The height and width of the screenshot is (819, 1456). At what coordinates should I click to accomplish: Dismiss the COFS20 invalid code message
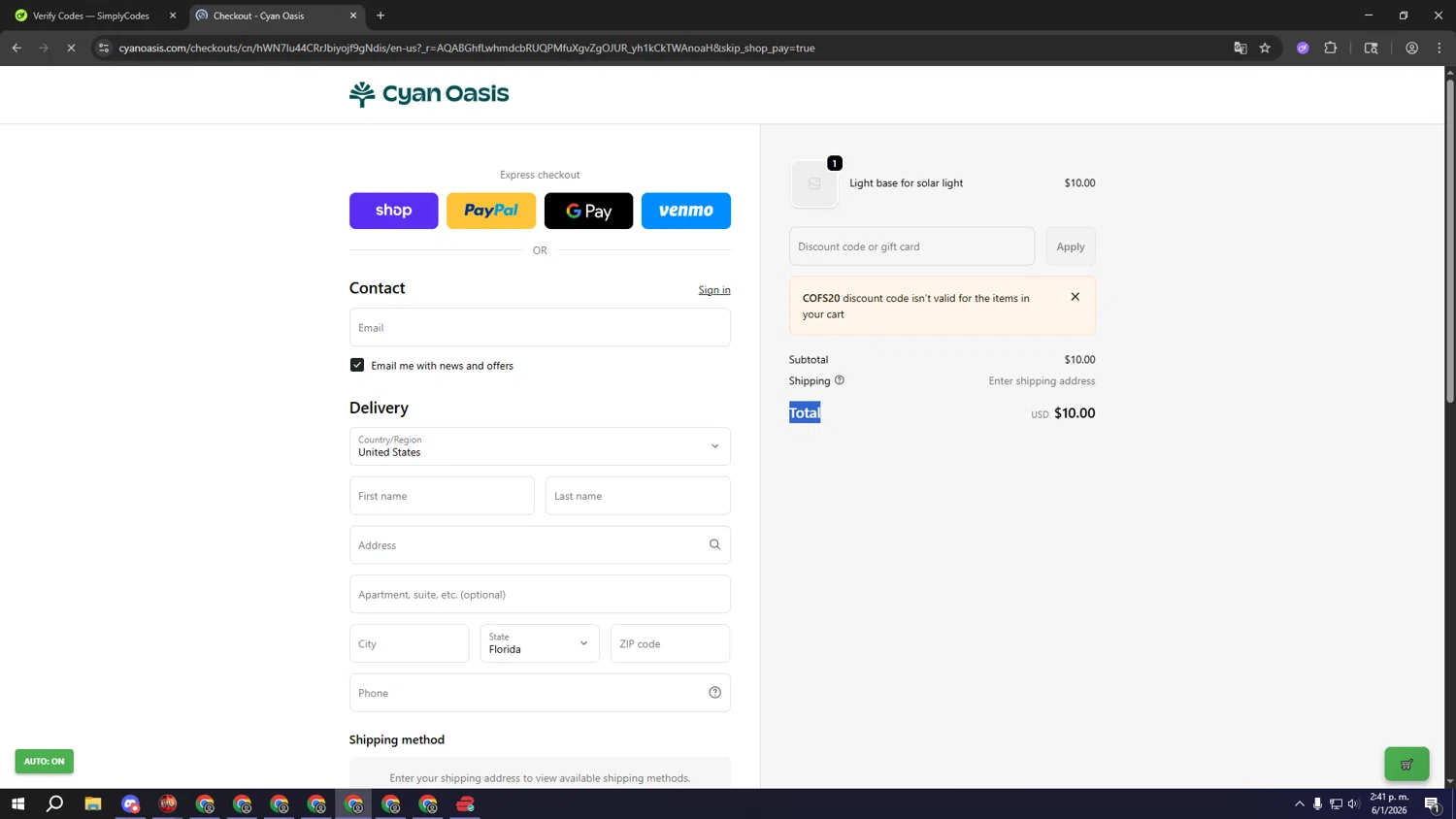(1075, 297)
